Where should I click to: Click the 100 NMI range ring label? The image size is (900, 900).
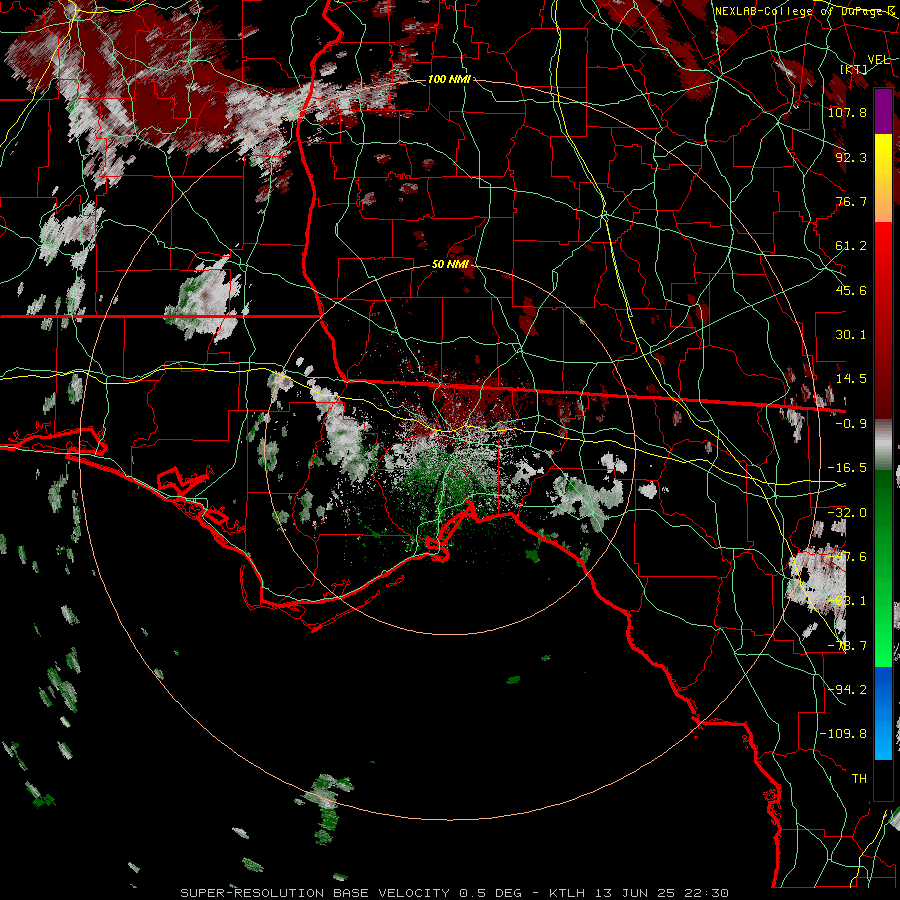(449, 79)
